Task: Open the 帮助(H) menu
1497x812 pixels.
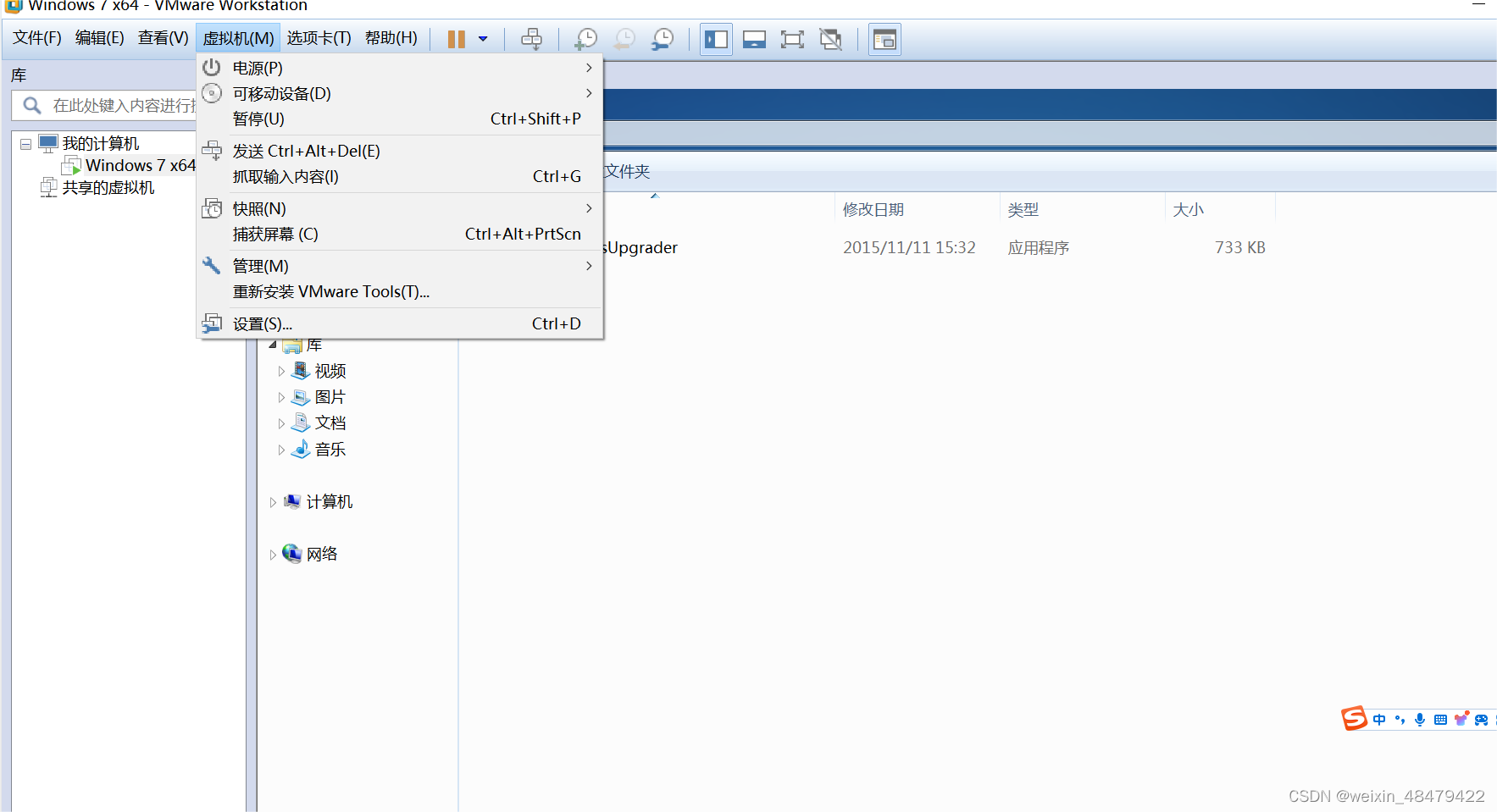Action: coord(391,38)
